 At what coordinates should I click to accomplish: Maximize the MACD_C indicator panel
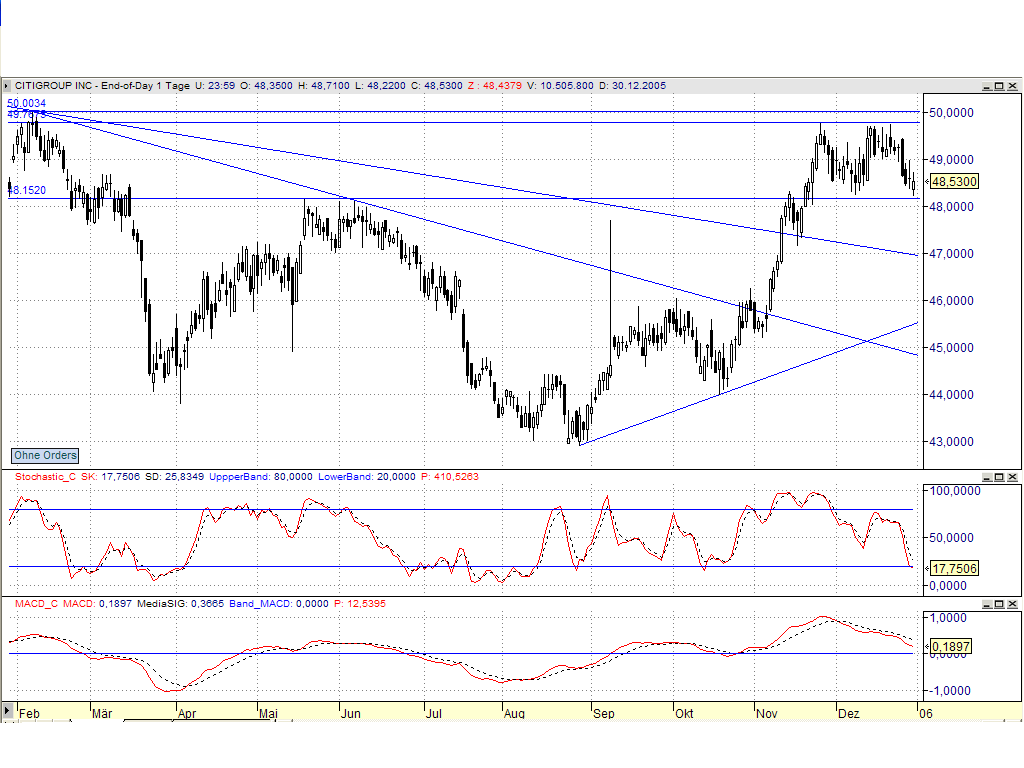pos(999,604)
